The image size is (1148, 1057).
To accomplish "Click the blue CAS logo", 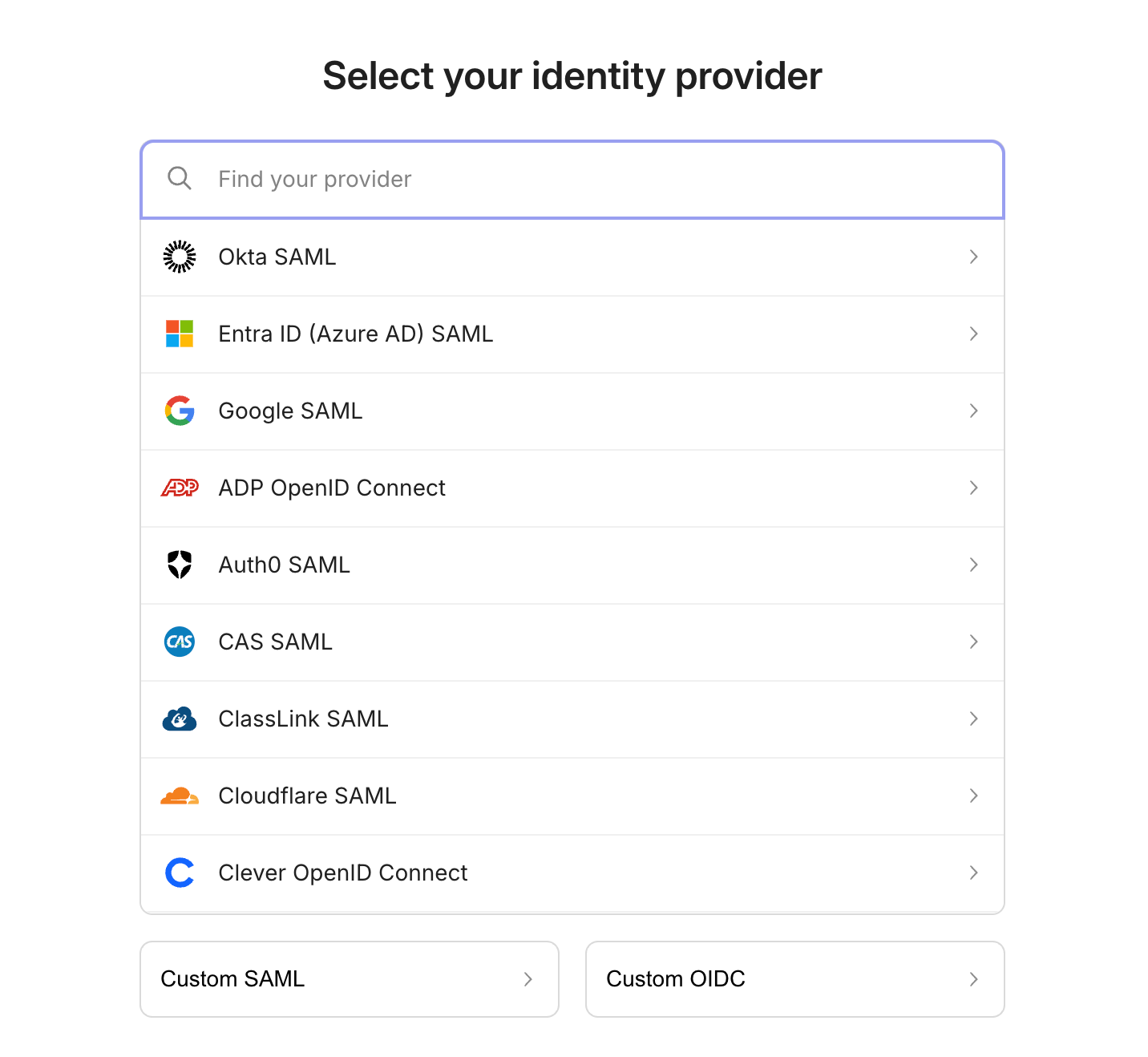I will (180, 642).
